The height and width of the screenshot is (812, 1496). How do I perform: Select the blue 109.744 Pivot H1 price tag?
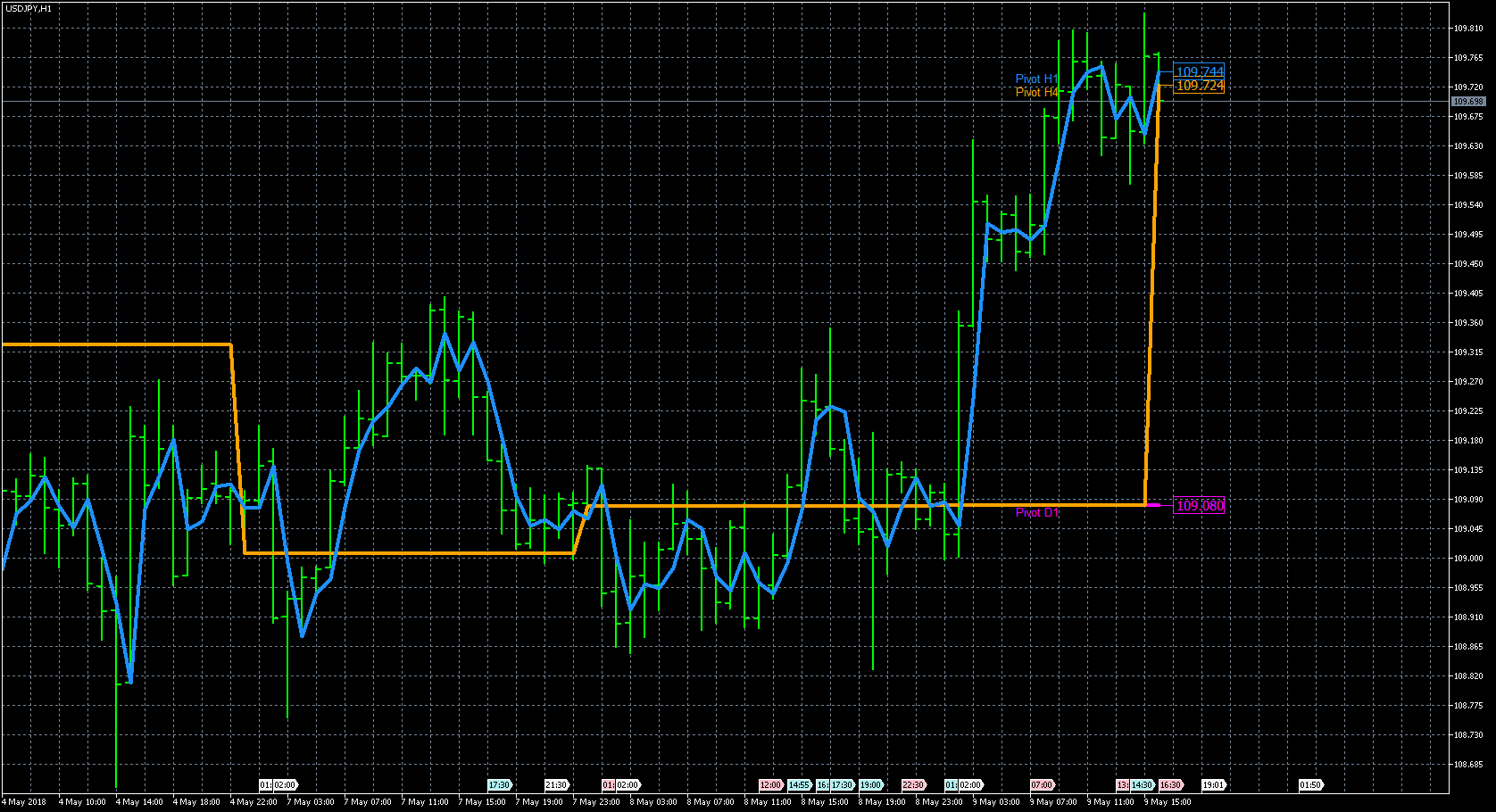click(x=1200, y=72)
